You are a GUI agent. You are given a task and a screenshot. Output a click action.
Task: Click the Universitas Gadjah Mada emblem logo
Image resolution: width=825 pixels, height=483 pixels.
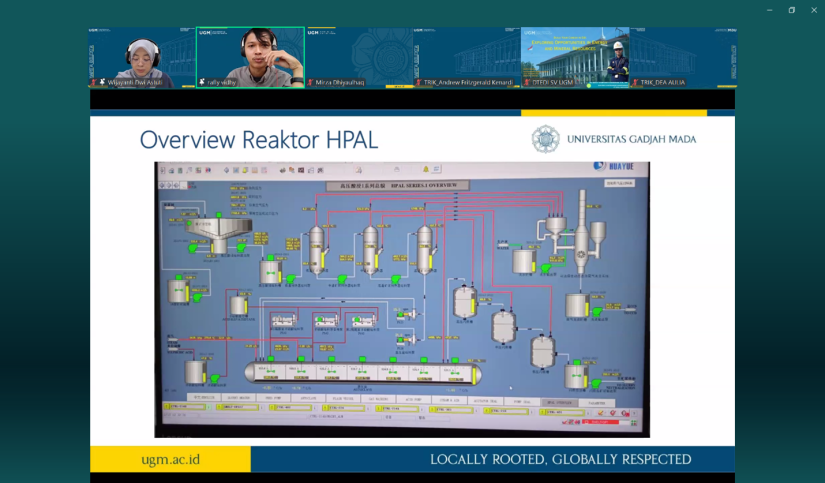click(x=546, y=139)
